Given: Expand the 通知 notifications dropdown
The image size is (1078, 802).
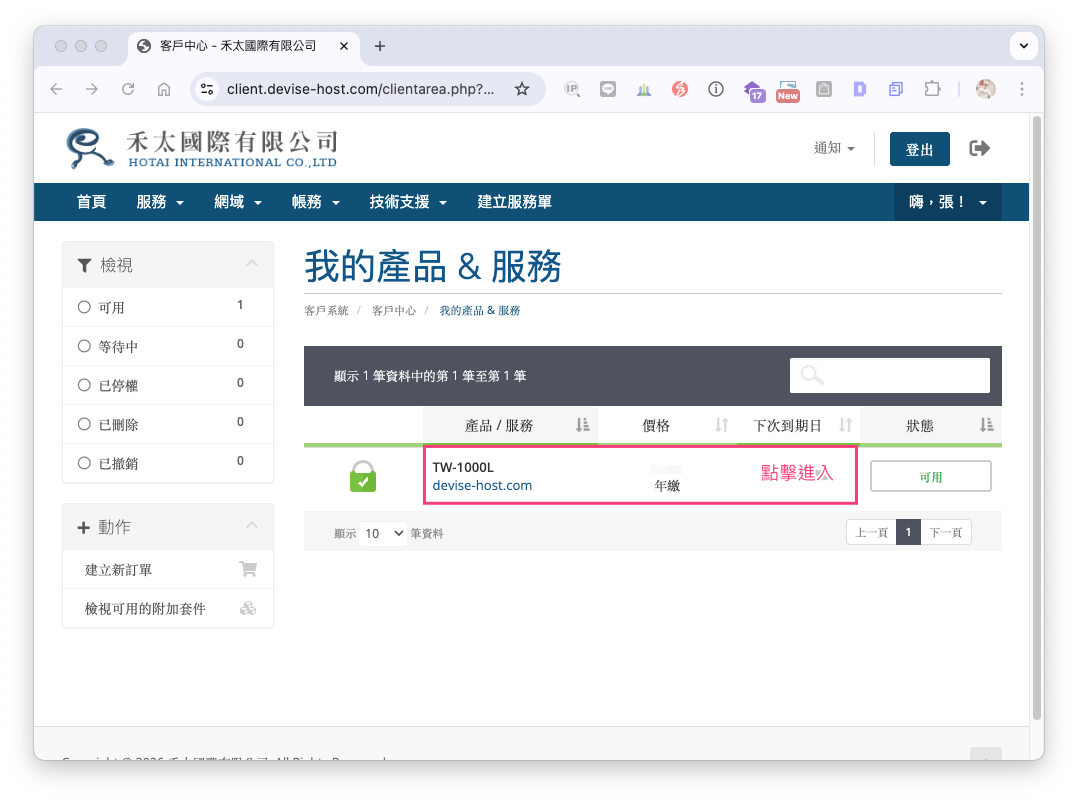Looking at the screenshot, I should point(834,148).
